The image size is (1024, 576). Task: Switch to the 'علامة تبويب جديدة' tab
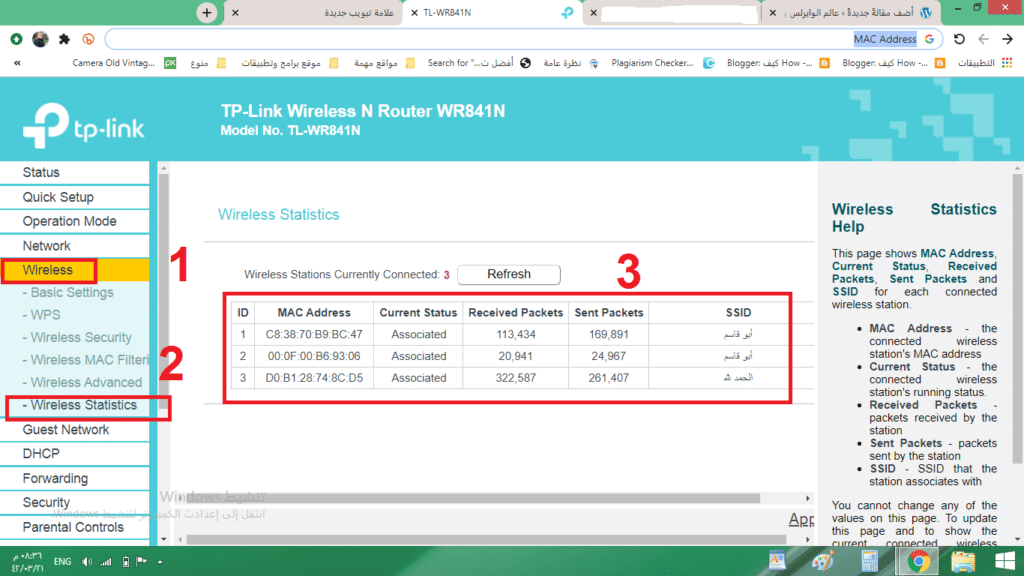(x=359, y=13)
